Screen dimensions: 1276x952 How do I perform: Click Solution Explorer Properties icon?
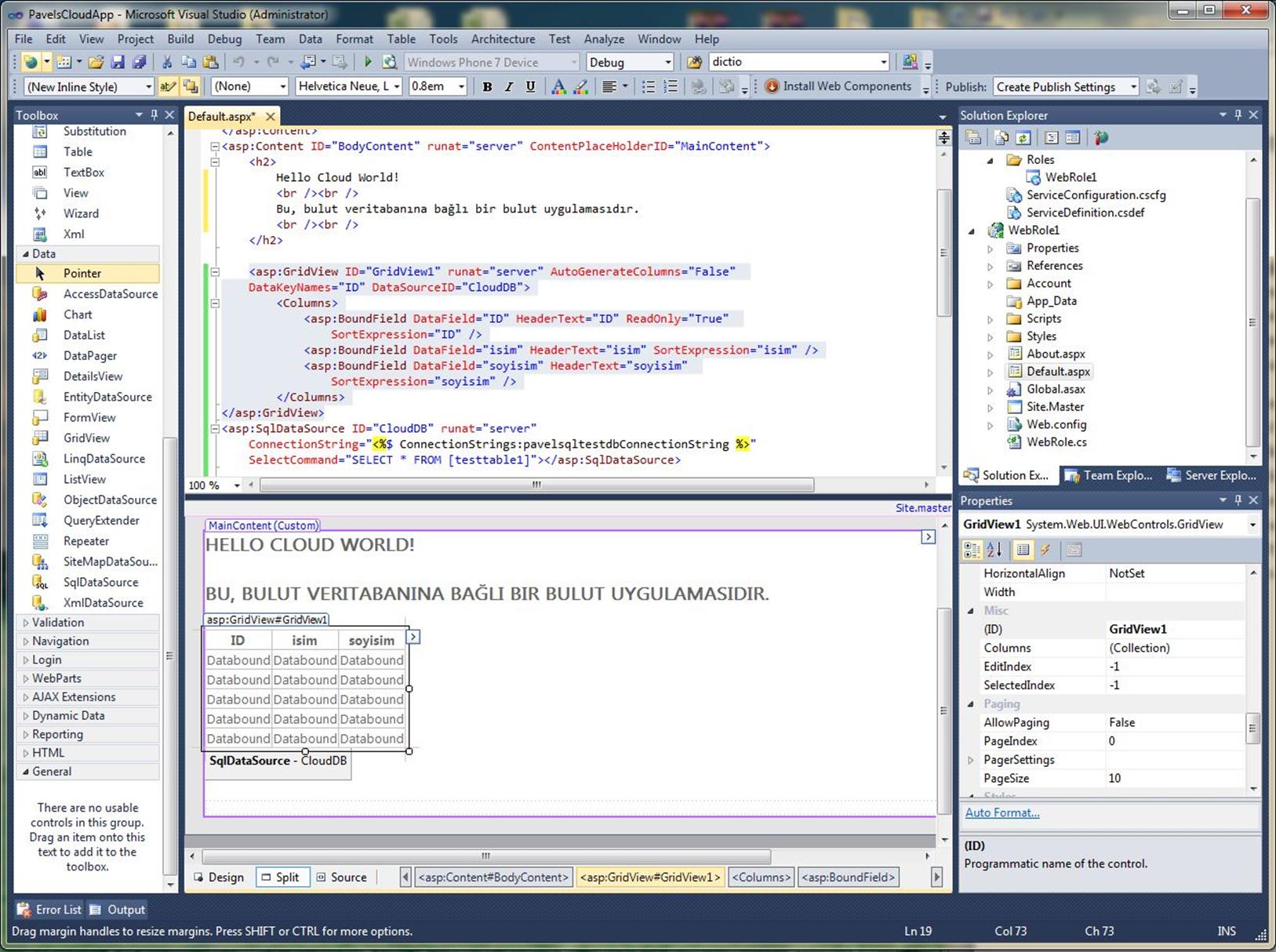point(973,138)
